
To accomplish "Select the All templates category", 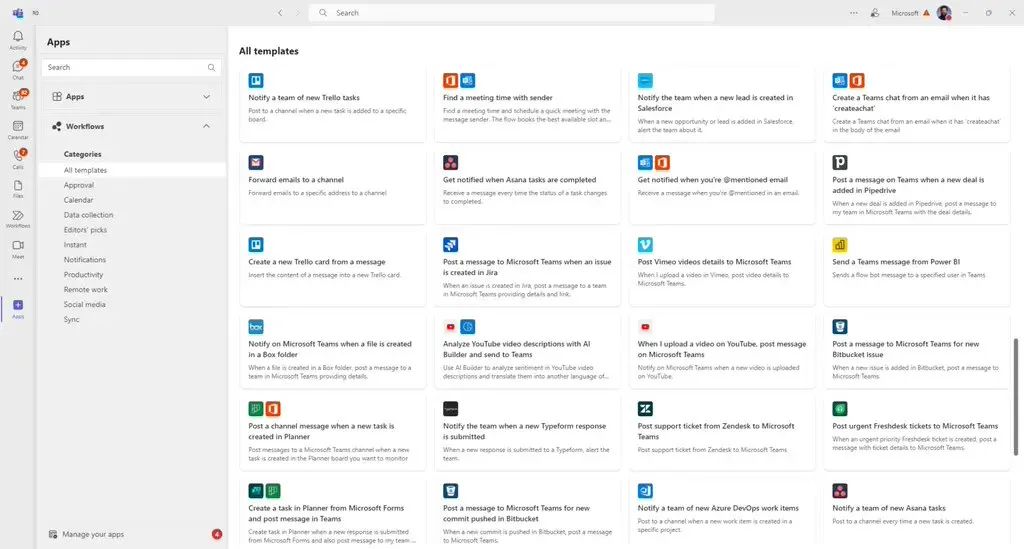I will click(132, 170).
